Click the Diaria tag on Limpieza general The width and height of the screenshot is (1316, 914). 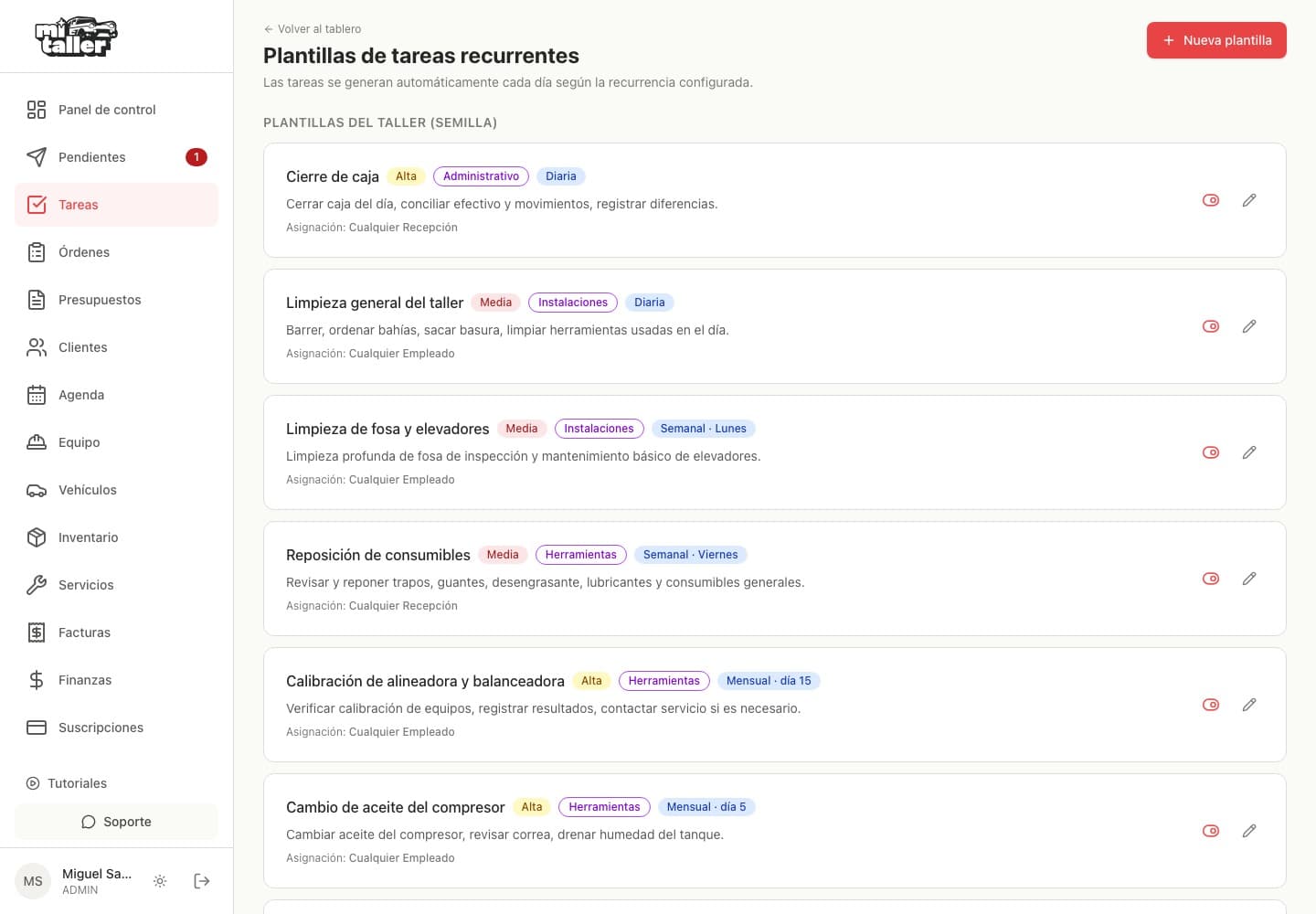(x=650, y=303)
